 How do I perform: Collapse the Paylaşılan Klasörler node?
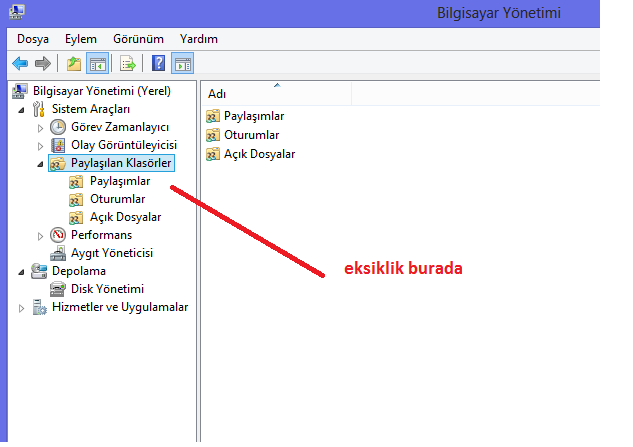tap(40, 164)
